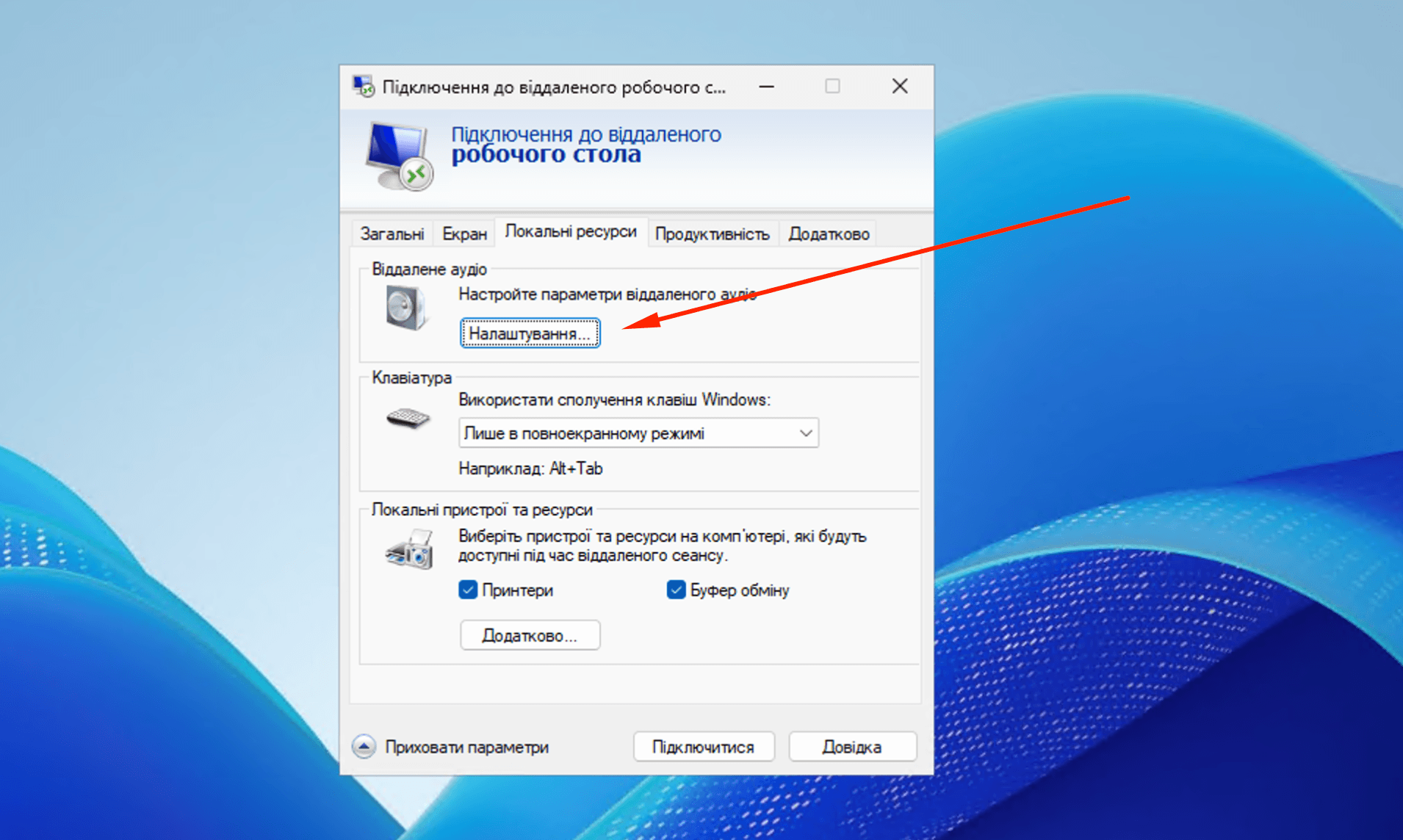Click the 'Віддалене аудіо' group label

coord(429,269)
